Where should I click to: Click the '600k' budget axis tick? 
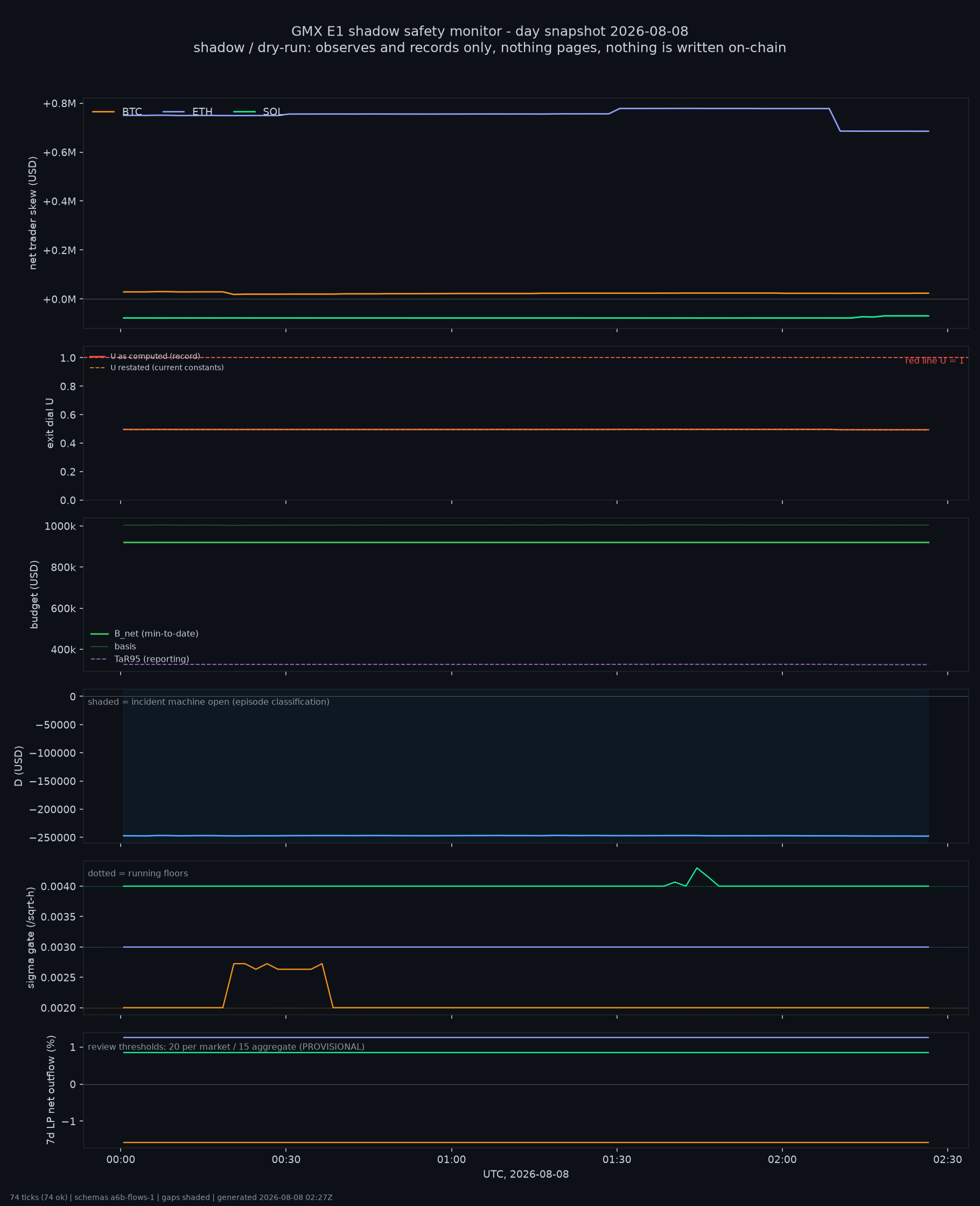click(x=63, y=608)
